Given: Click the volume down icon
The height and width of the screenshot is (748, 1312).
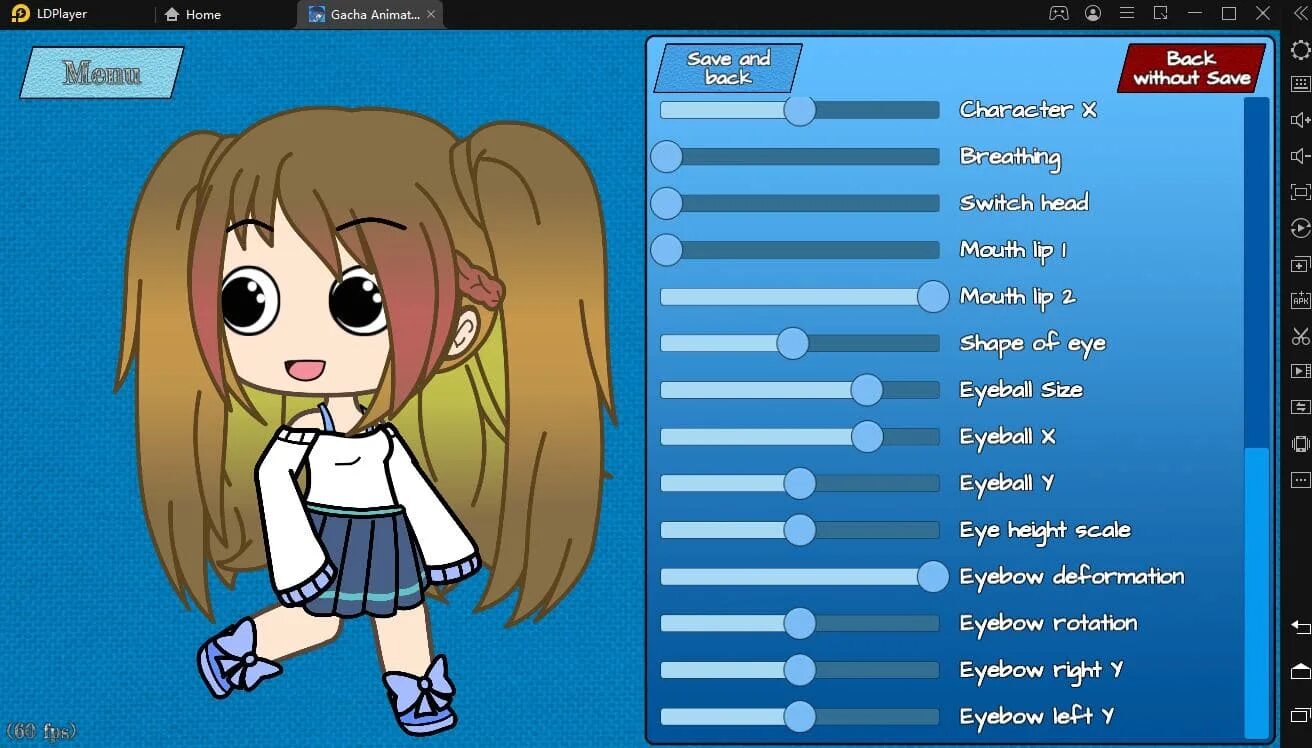Looking at the screenshot, I should tap(1300, 156).
